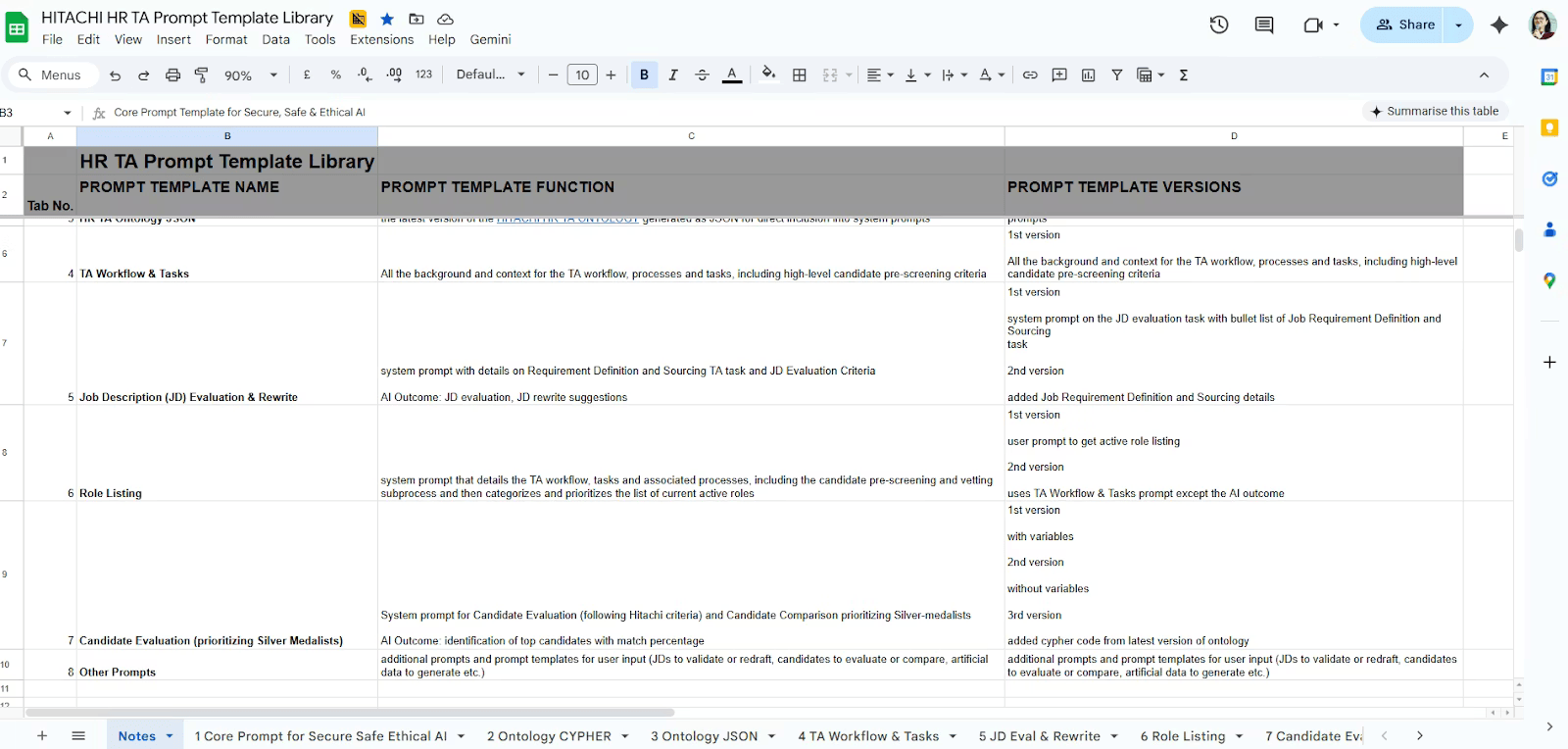The width and height of the screenshot is (1568, 749).
Task: Open Google Keep side panel icon
Action: [x=1549, y=127]
